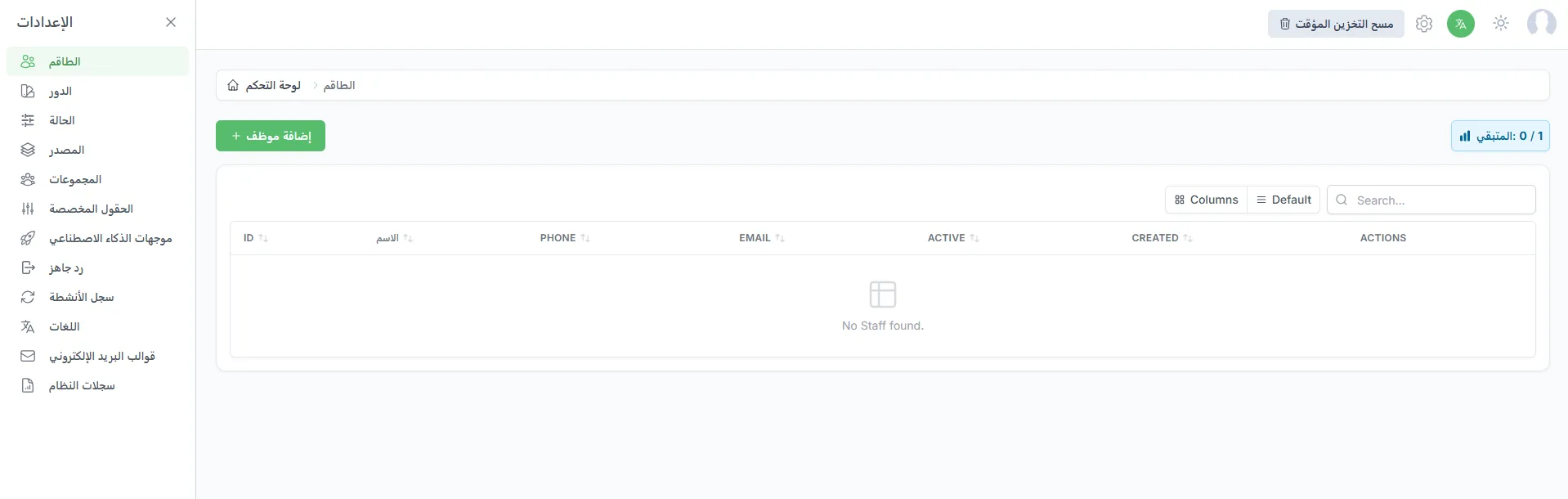This screenshot has width=1568, height=499.
Task: Open AI prompts (موجهات الذكاء الاصطناعي) menu item
Action: [97, 238]
